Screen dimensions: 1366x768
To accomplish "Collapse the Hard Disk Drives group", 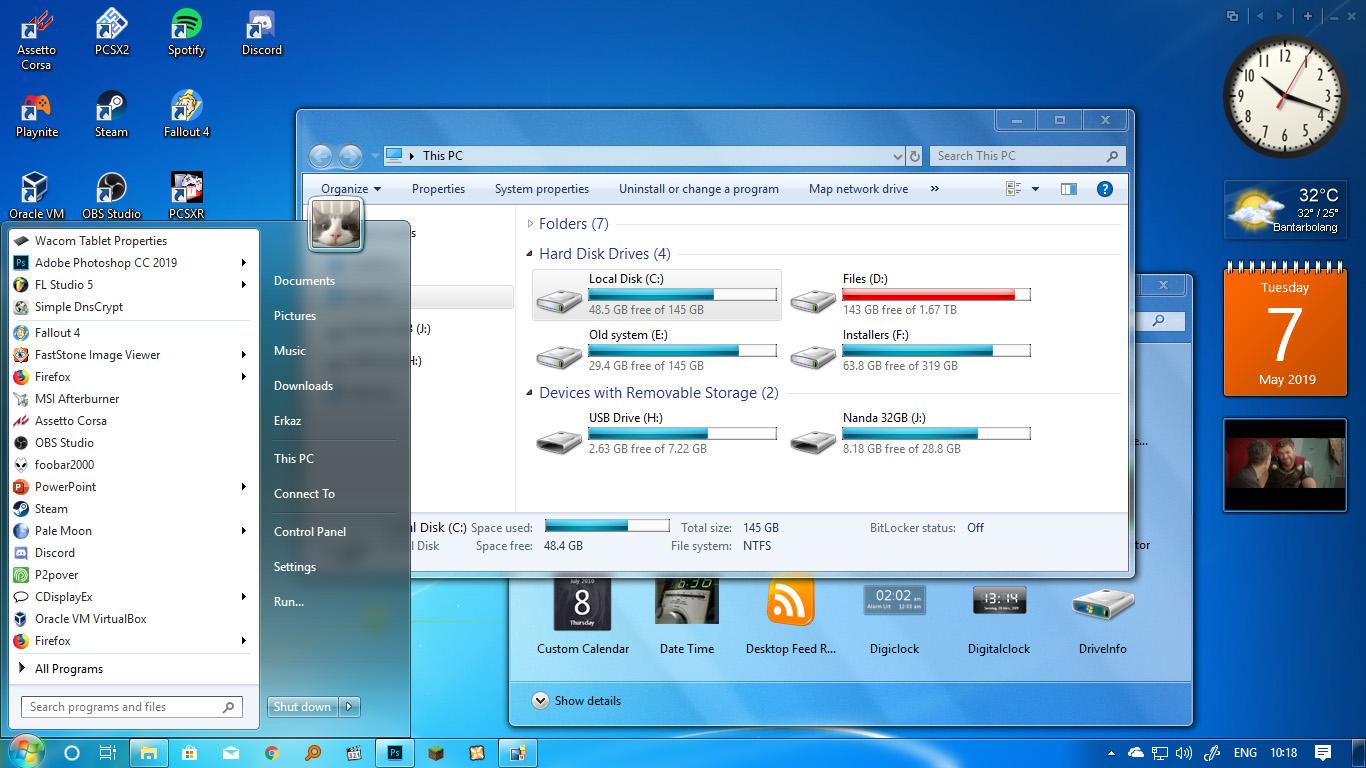I will (530, 254).
